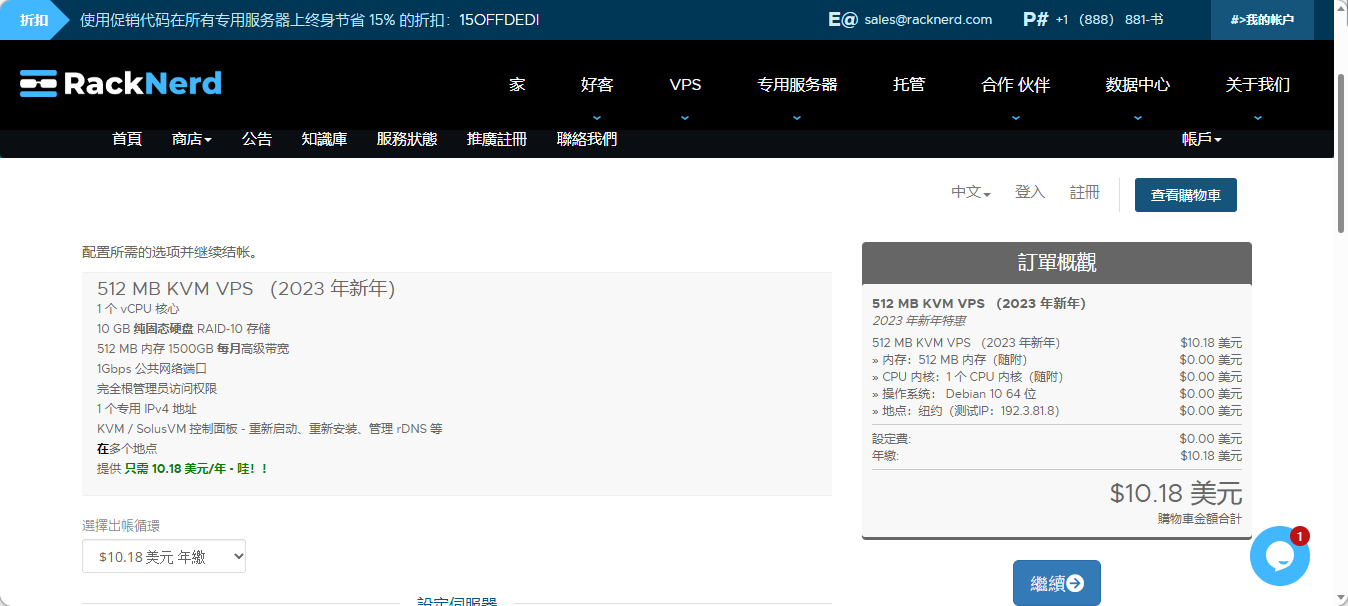Expand the 专用服务器 navigation menu
Viewport: 1348px width, 606px height.
797,85
